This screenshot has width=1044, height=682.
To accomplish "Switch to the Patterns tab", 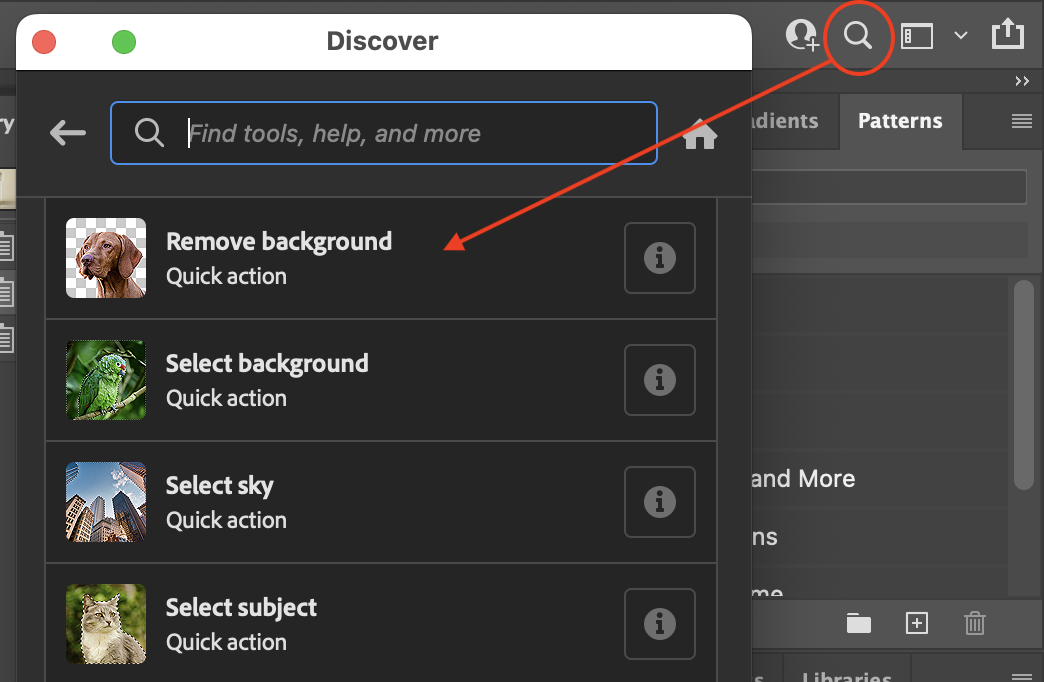I will coord(899,121).
